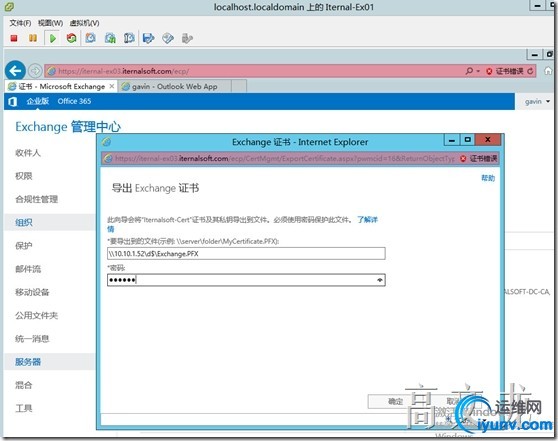558x441 pixels.
Task: Click the green power on VM icon
Action: [53, 38]
